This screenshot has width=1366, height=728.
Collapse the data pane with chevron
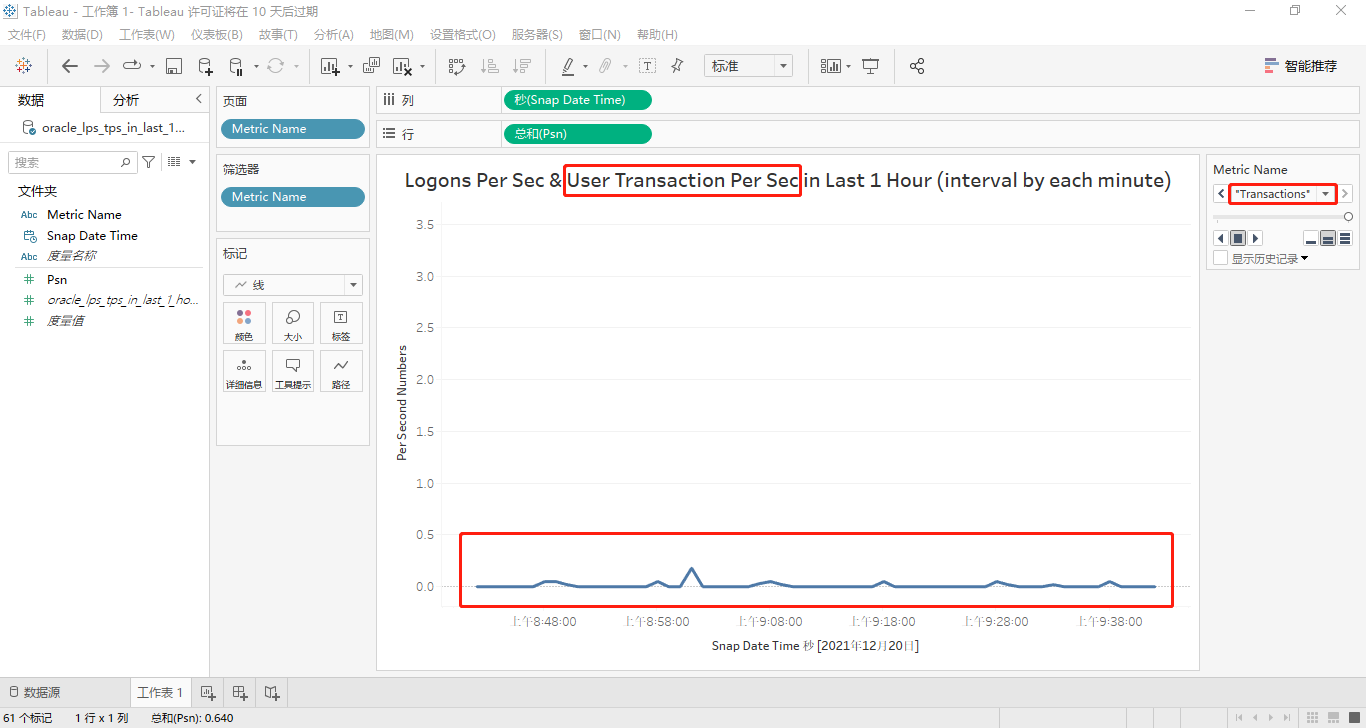point(198,99)
